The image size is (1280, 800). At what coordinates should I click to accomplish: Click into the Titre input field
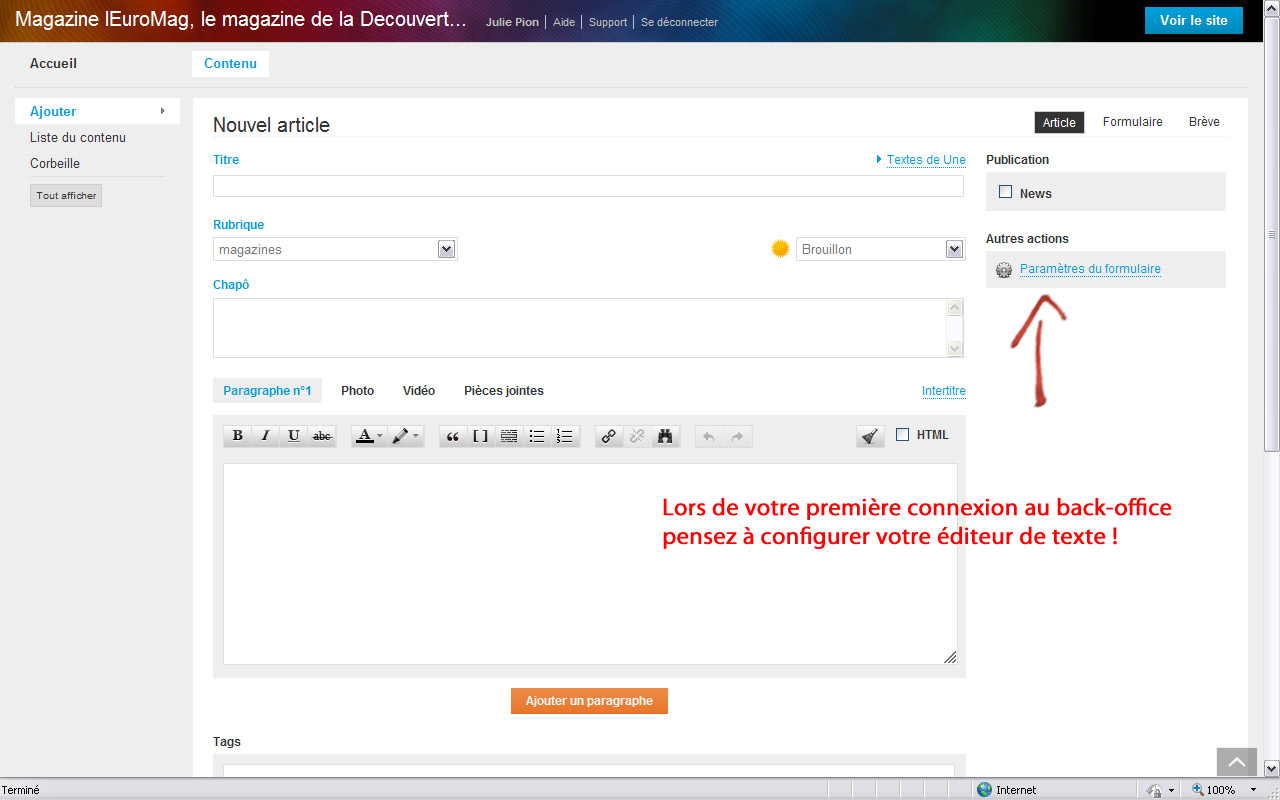tap(588, 186)
